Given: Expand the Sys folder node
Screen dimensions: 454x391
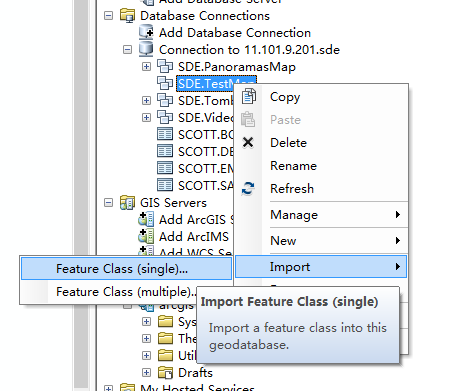Looking at the screenshot, I should click(146, 322).
